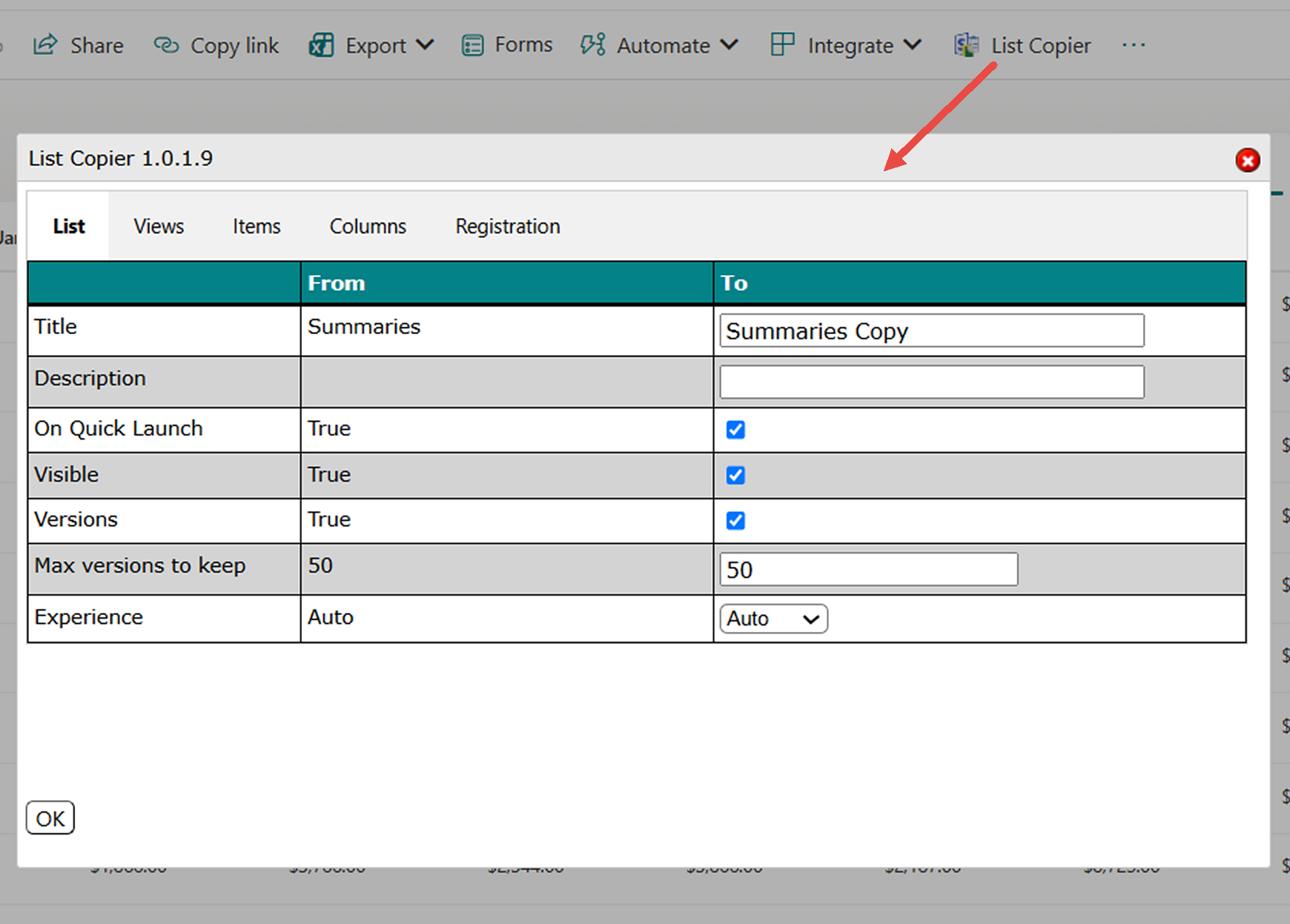Image resolution: width=1290 pixels, height=924 pixels.
Task: Open the Columns tab
Action: click(x=367, y=226)
